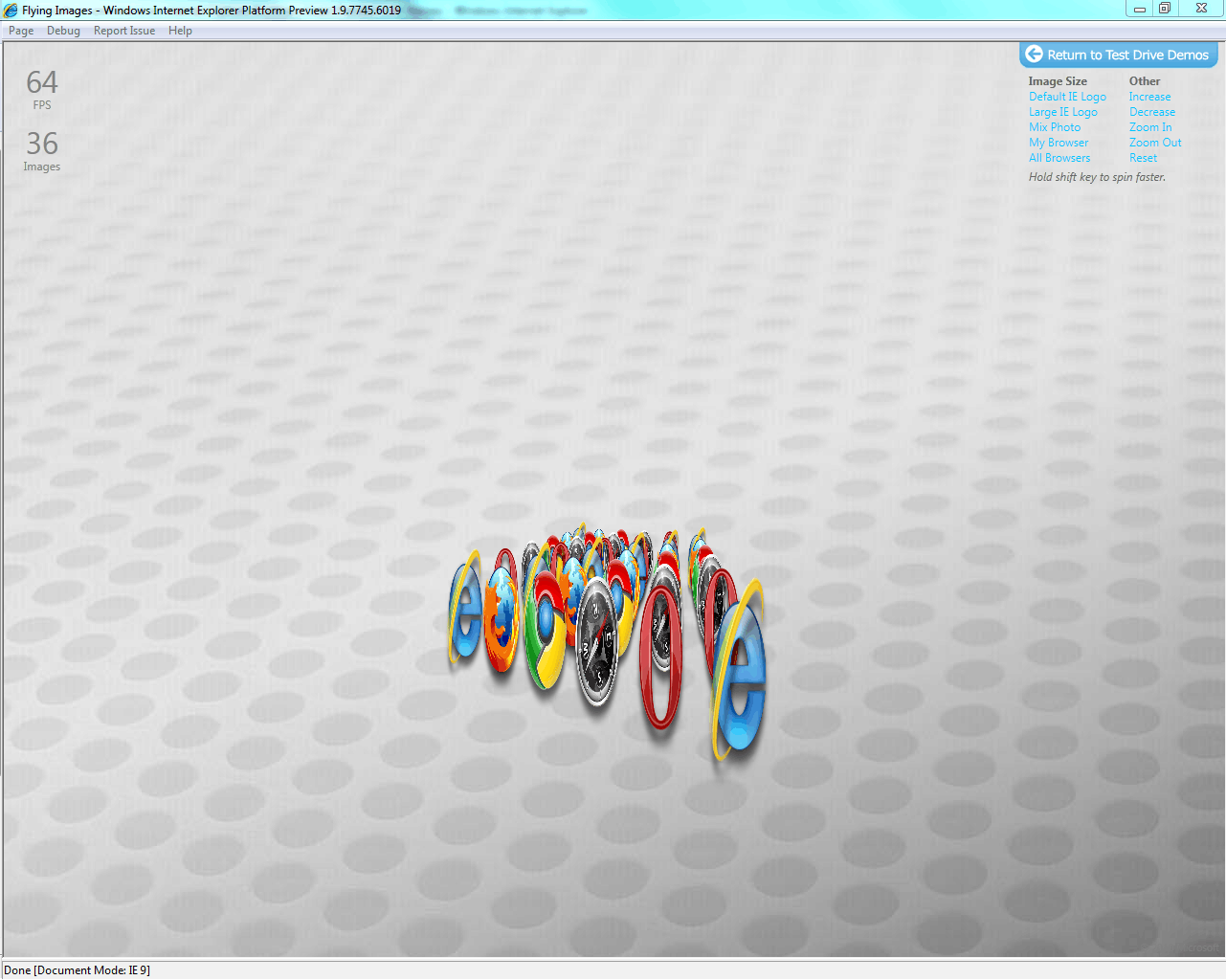
Task: Click Decrease to reduce image count
Action: 1152,112
